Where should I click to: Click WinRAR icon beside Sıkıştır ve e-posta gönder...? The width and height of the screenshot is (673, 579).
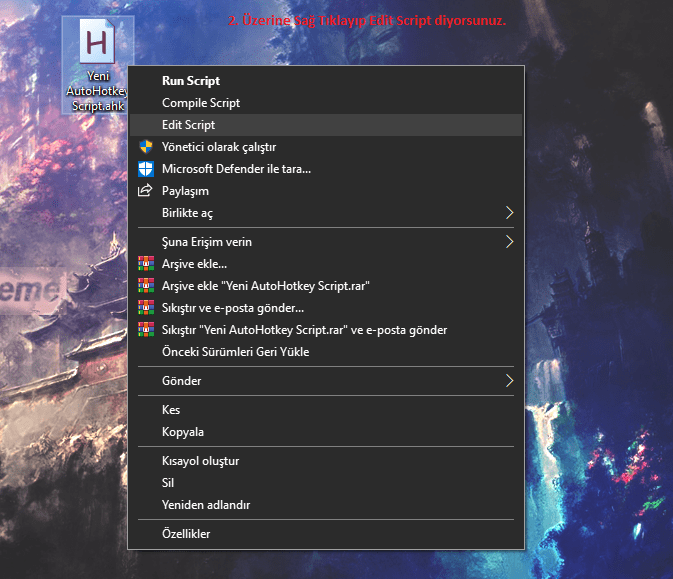(x=146, y=307)
